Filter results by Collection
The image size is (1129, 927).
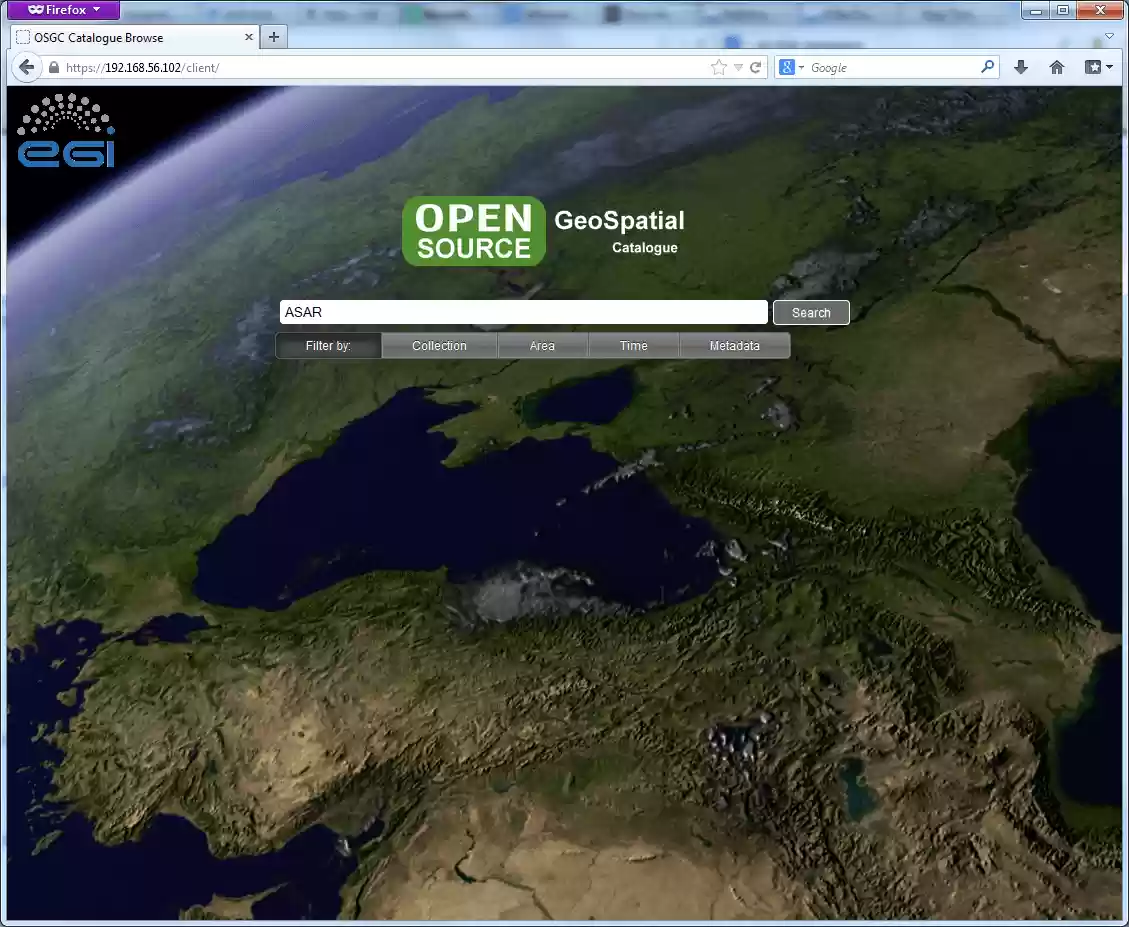pos(439,345)
